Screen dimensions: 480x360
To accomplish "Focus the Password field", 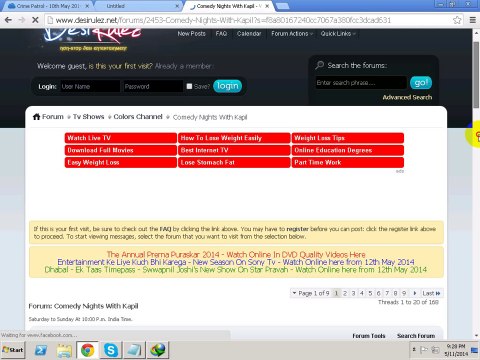I will coord(153,86).
